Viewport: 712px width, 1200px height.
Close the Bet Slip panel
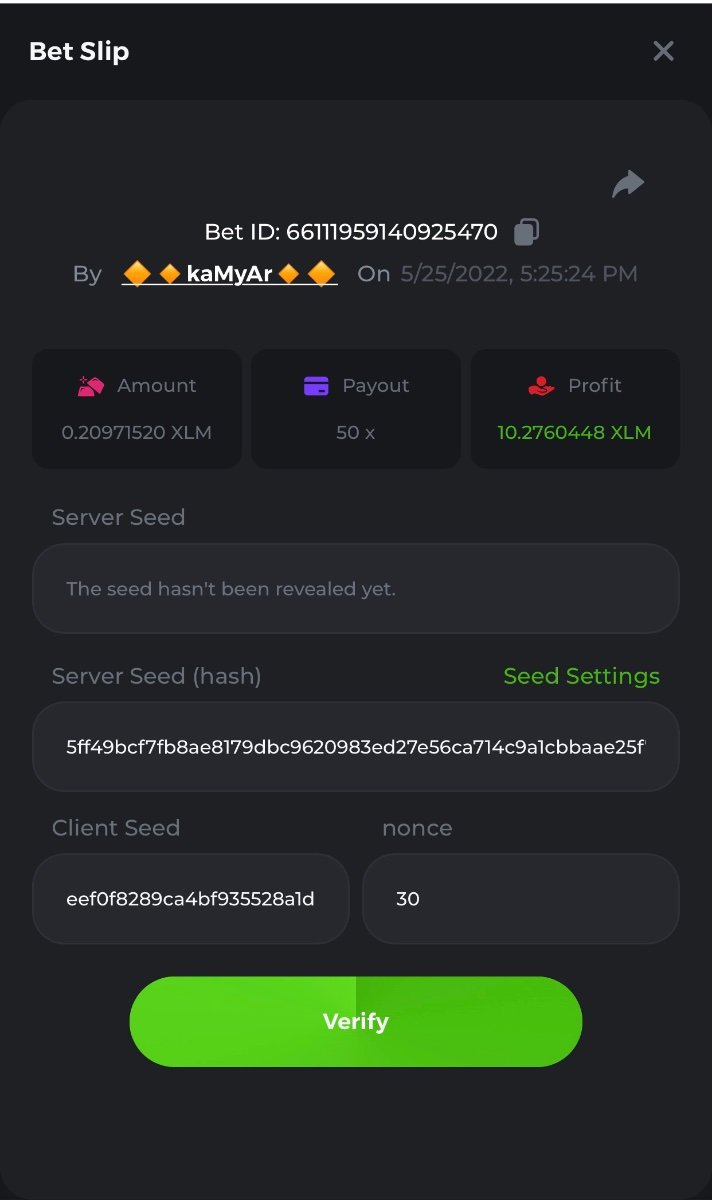point(663,51)
